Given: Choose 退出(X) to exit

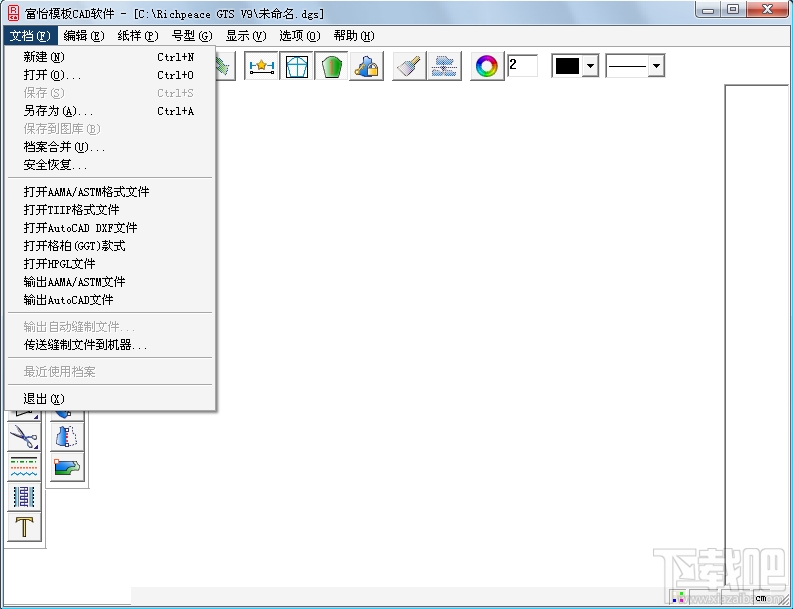Looking at the screenshot, I should (x=110, y=399).
